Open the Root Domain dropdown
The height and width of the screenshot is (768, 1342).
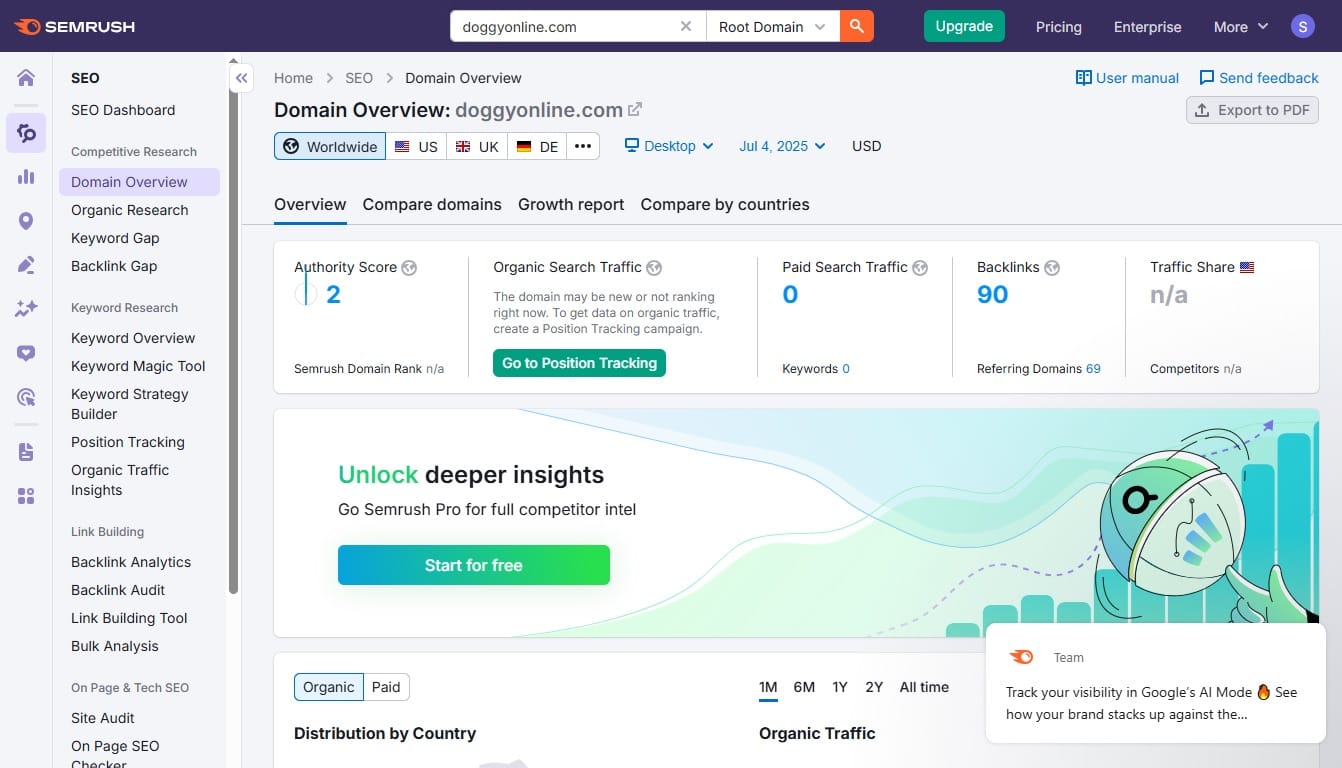coord(773,27)
